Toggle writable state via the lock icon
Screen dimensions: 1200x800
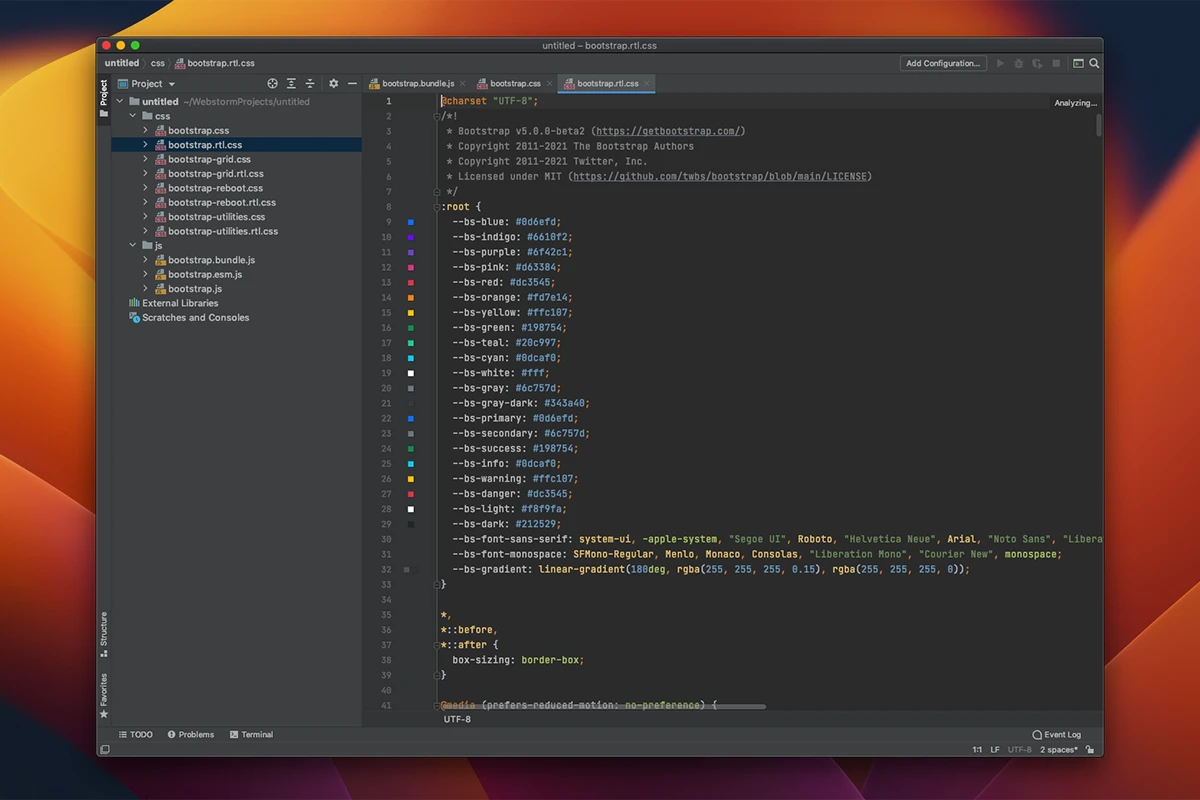1090,748
